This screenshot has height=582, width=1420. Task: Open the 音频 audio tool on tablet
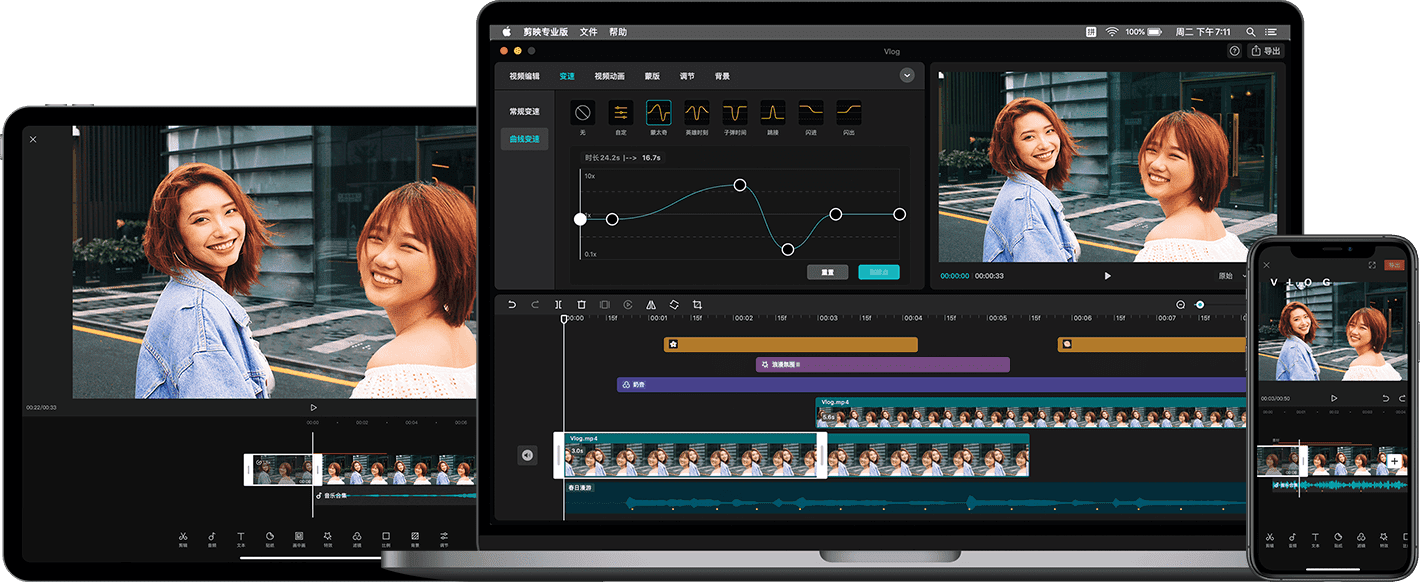212,540
